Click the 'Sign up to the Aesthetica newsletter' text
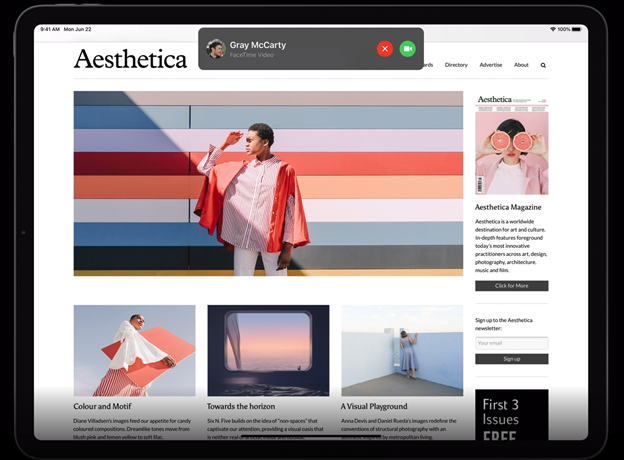 [504, 324]
